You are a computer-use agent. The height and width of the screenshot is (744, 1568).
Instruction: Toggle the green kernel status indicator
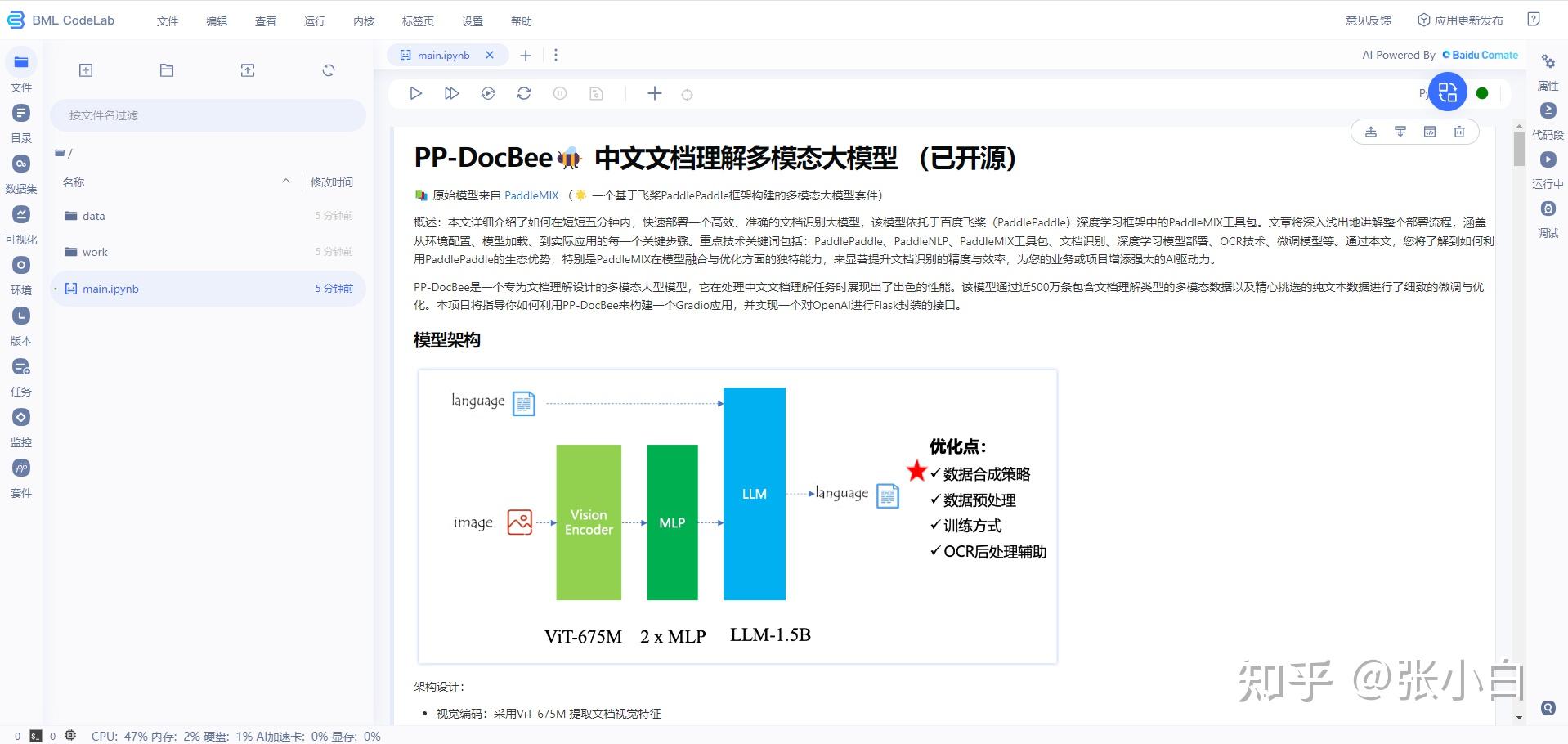(1482, 92)
